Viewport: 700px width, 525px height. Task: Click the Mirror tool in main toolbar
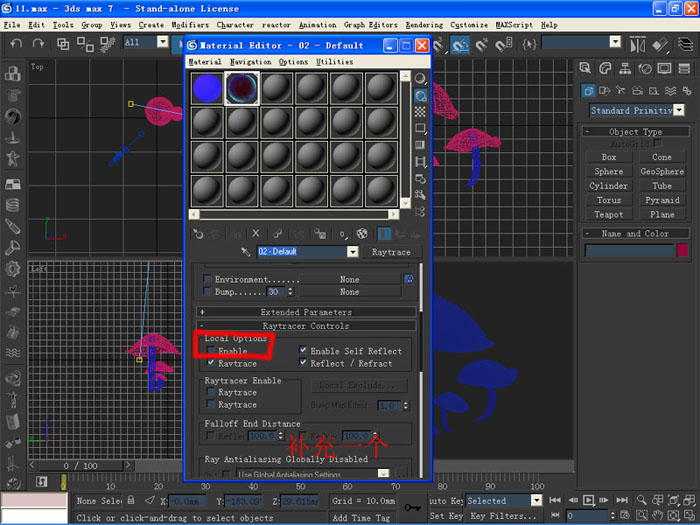(638, 45)
